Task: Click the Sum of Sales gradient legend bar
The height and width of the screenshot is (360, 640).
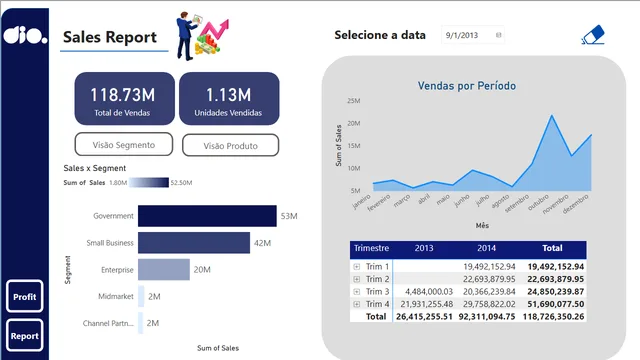Action: coord(149,182)
